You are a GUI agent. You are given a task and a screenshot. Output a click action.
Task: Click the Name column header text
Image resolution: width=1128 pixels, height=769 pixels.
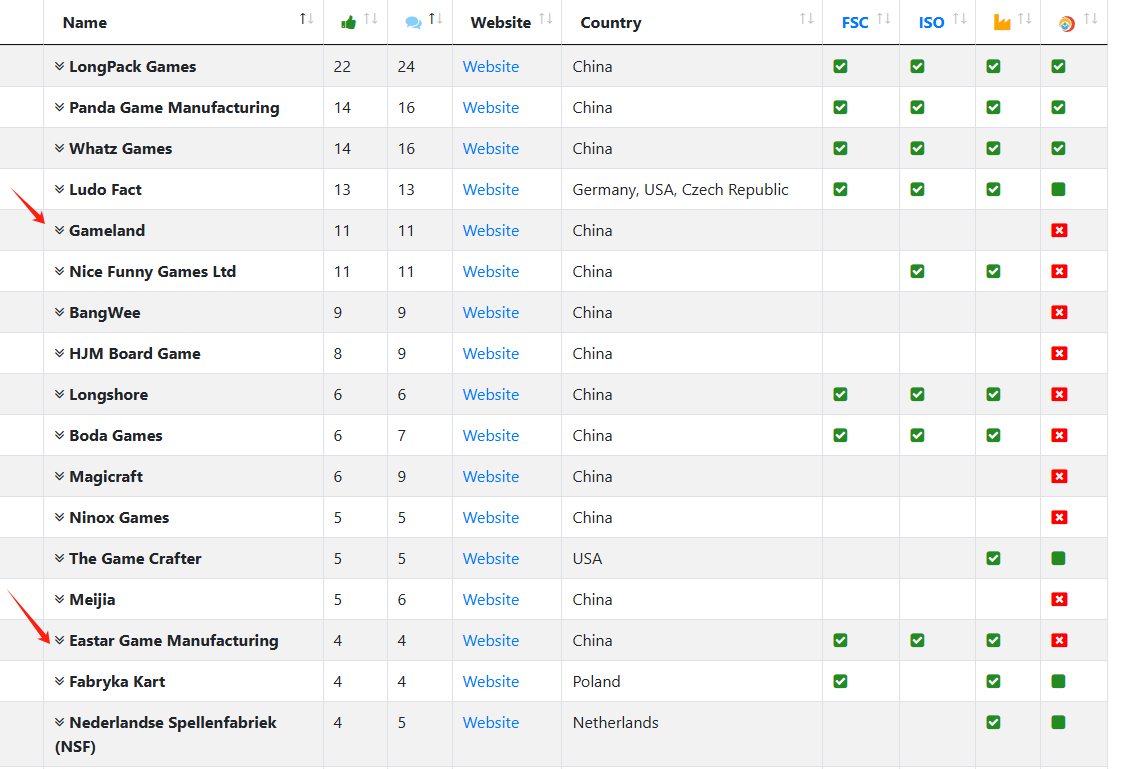(85, 23)
